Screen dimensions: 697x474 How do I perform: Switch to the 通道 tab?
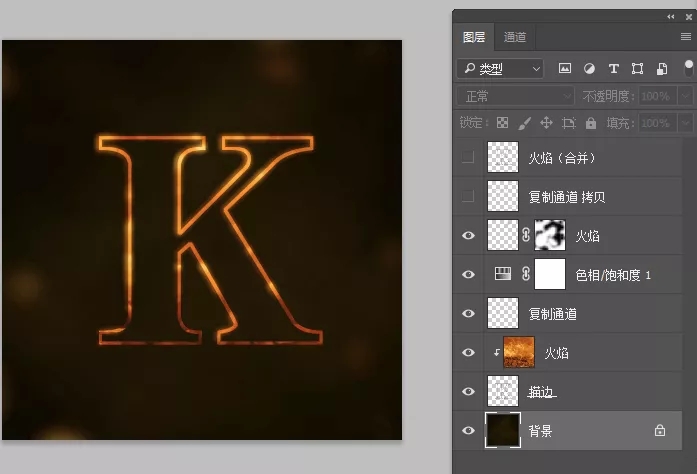515,37
